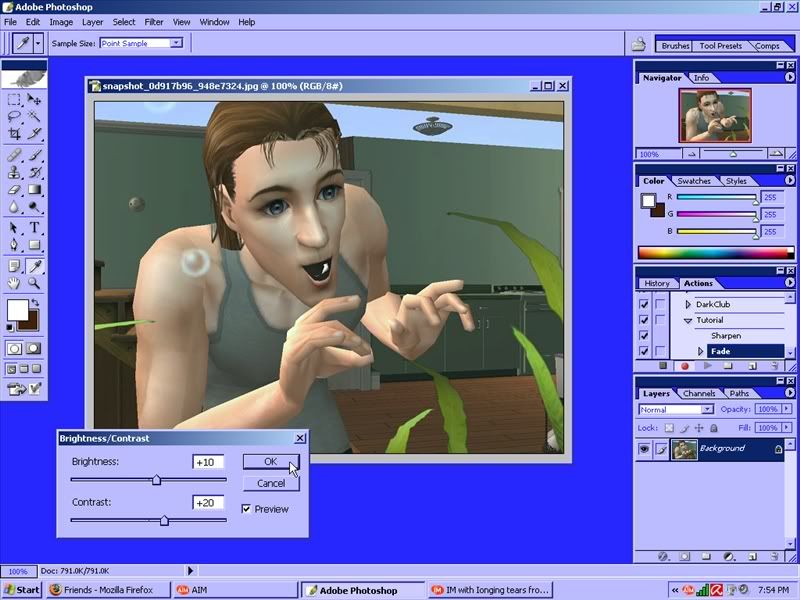Expand the Fade action steps
Image resolution: width=800 pixels, height=600 pixels.
701,352
